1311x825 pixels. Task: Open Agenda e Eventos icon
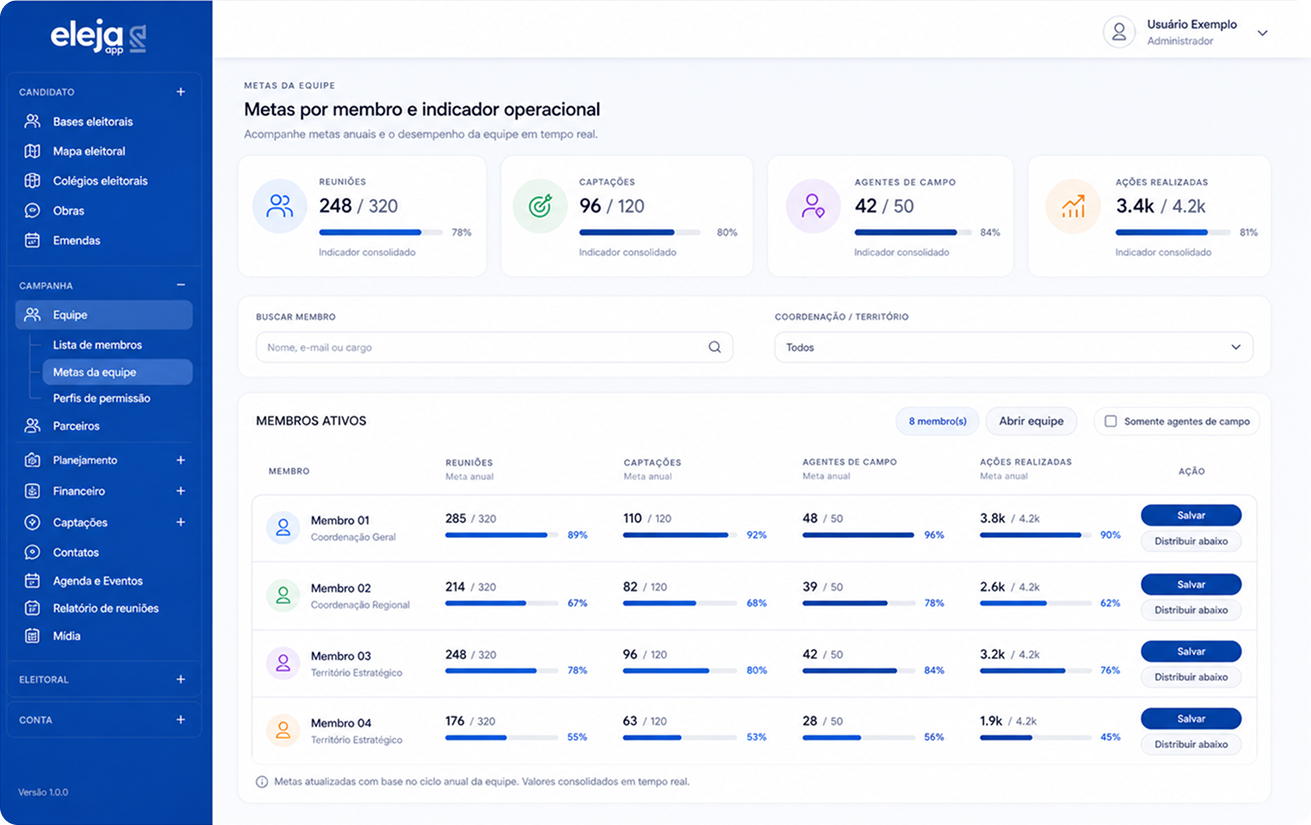pyautogui.click(x=32, y=581)
